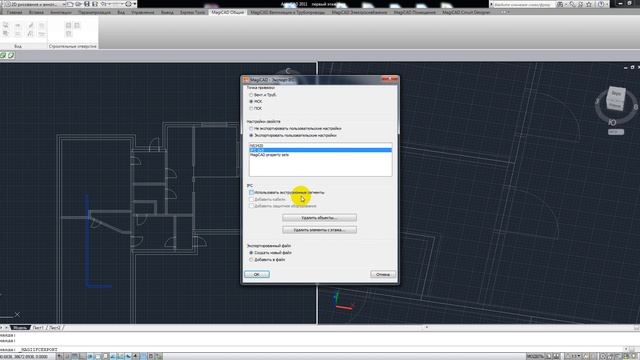Enable Использовать экструзионные элементы checkbox
The image size is (640, 360).
[251, 192]
